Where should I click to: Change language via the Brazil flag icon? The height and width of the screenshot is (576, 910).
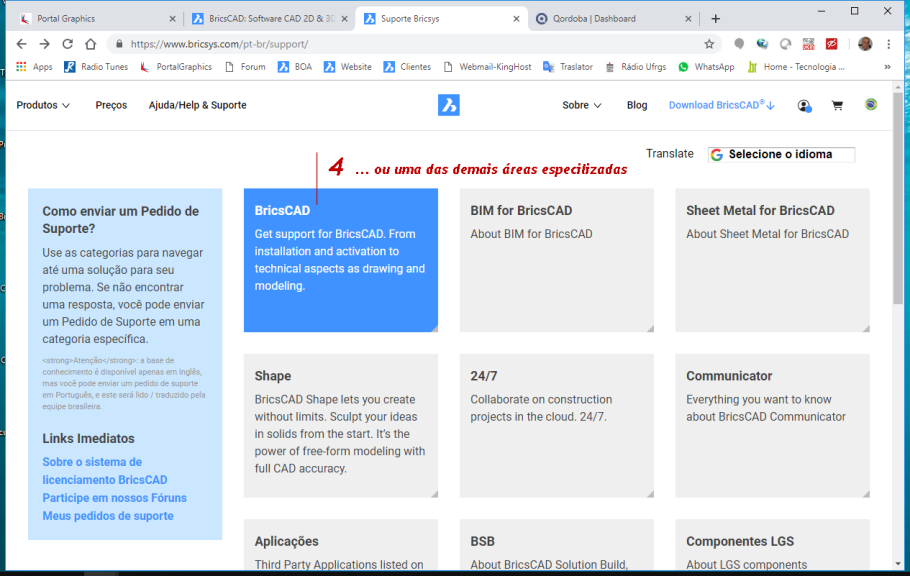coord(871,105)
